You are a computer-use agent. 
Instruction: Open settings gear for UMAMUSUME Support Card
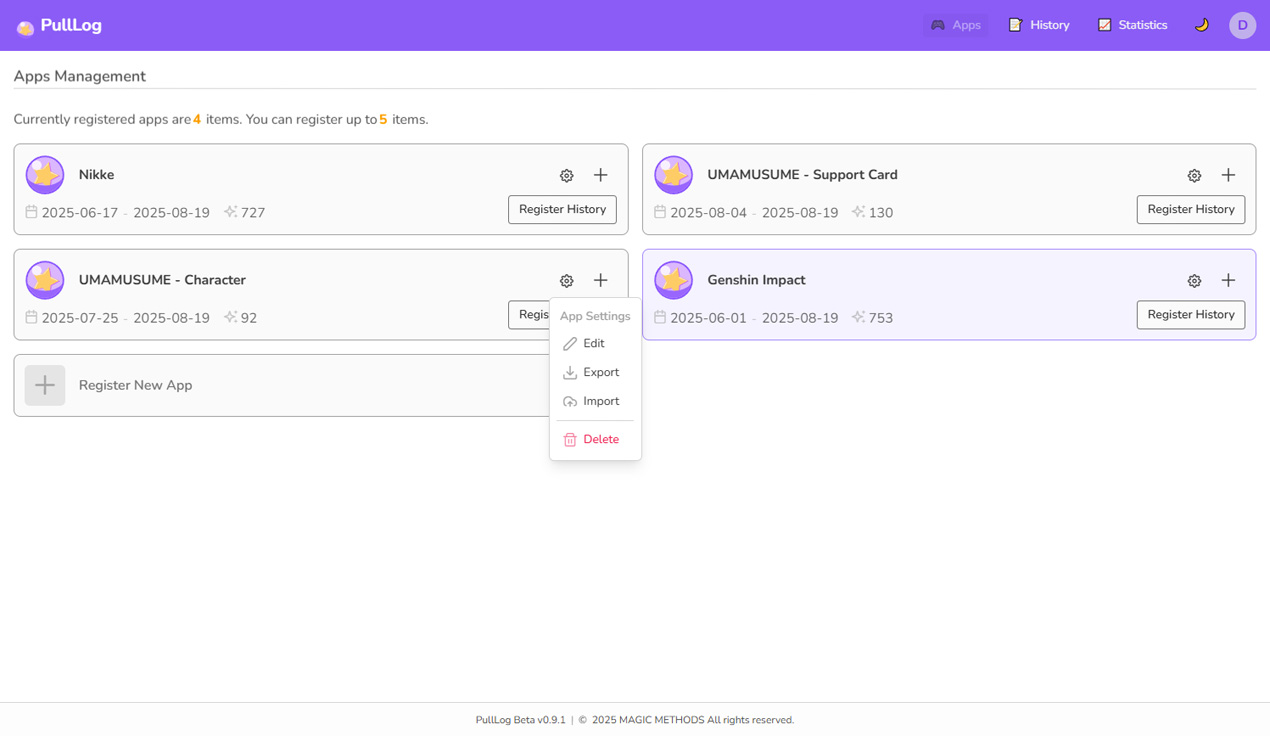1194,175
